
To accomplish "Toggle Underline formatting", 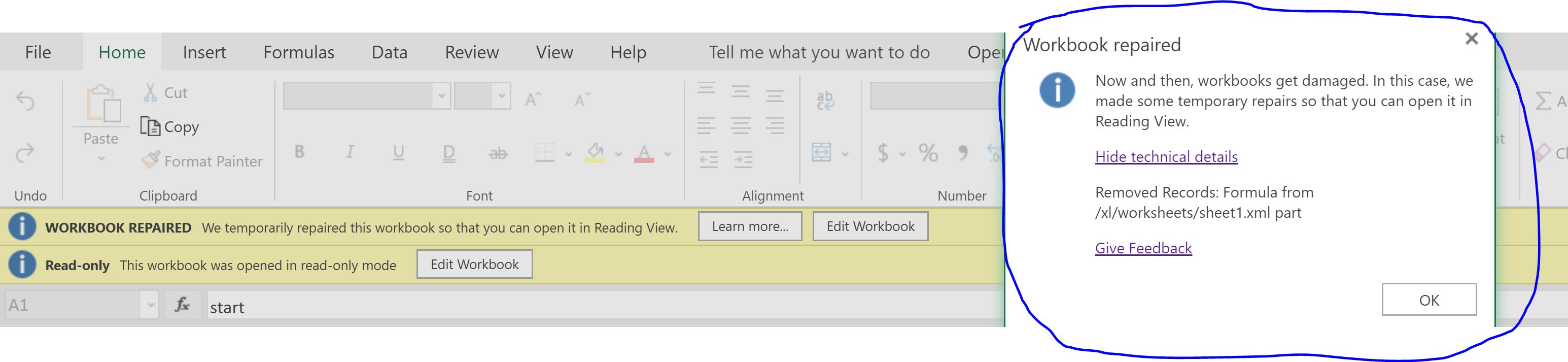I will click(399, 152).
